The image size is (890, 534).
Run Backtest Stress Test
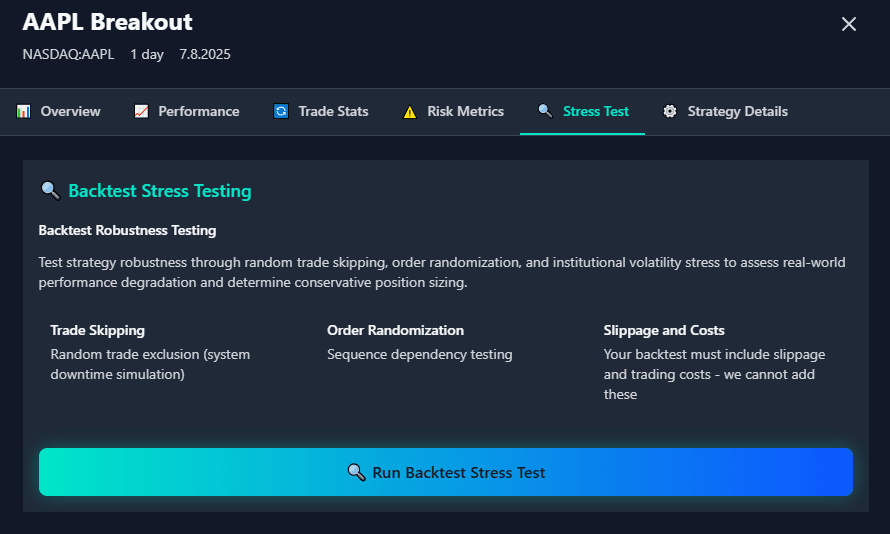pos(446,472)
